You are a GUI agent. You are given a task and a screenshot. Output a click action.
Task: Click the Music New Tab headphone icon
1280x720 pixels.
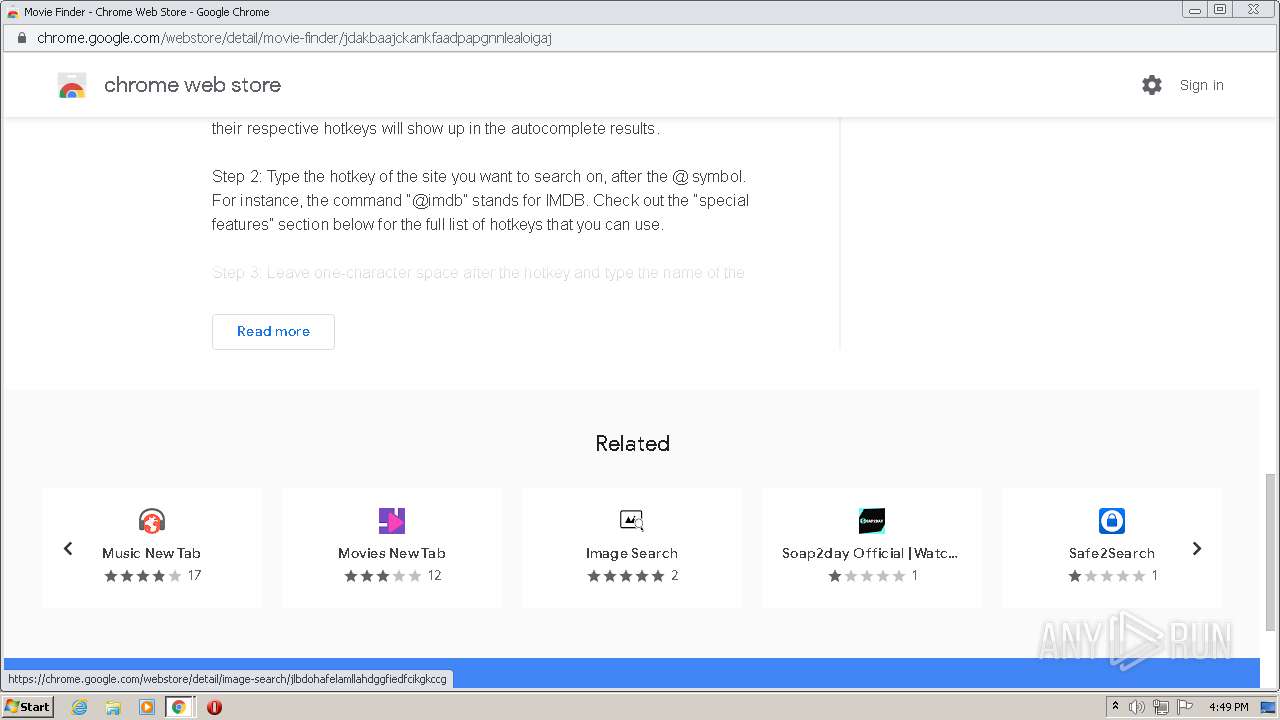152,521
